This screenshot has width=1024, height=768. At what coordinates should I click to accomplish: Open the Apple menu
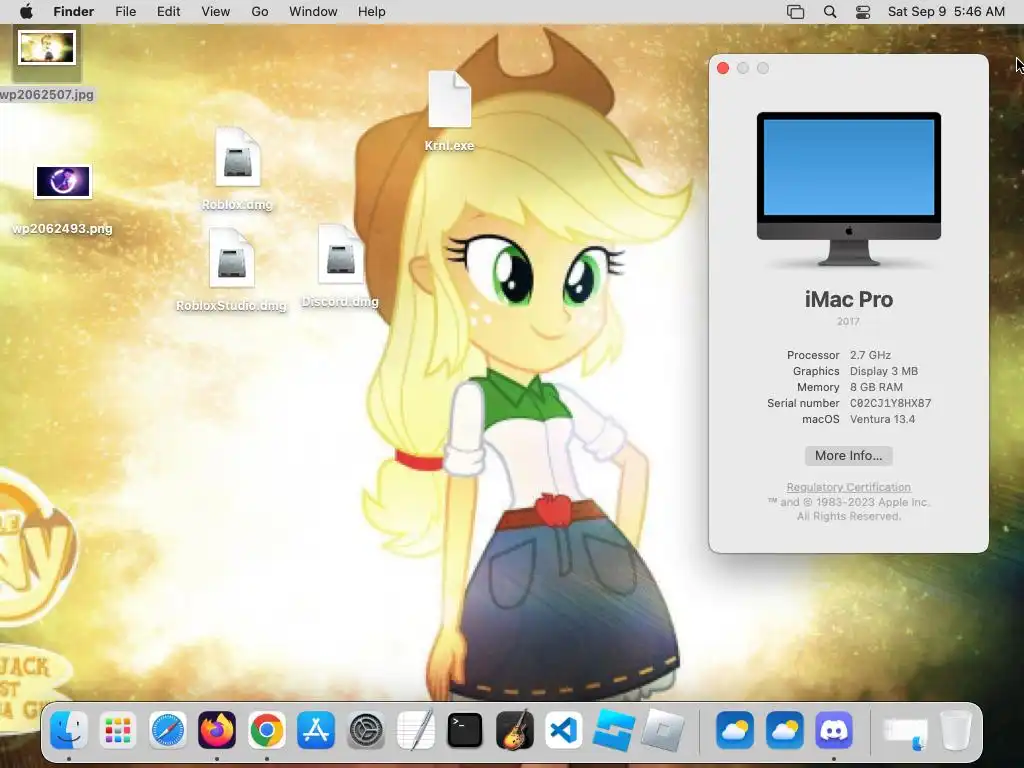[x=26, y=12]
